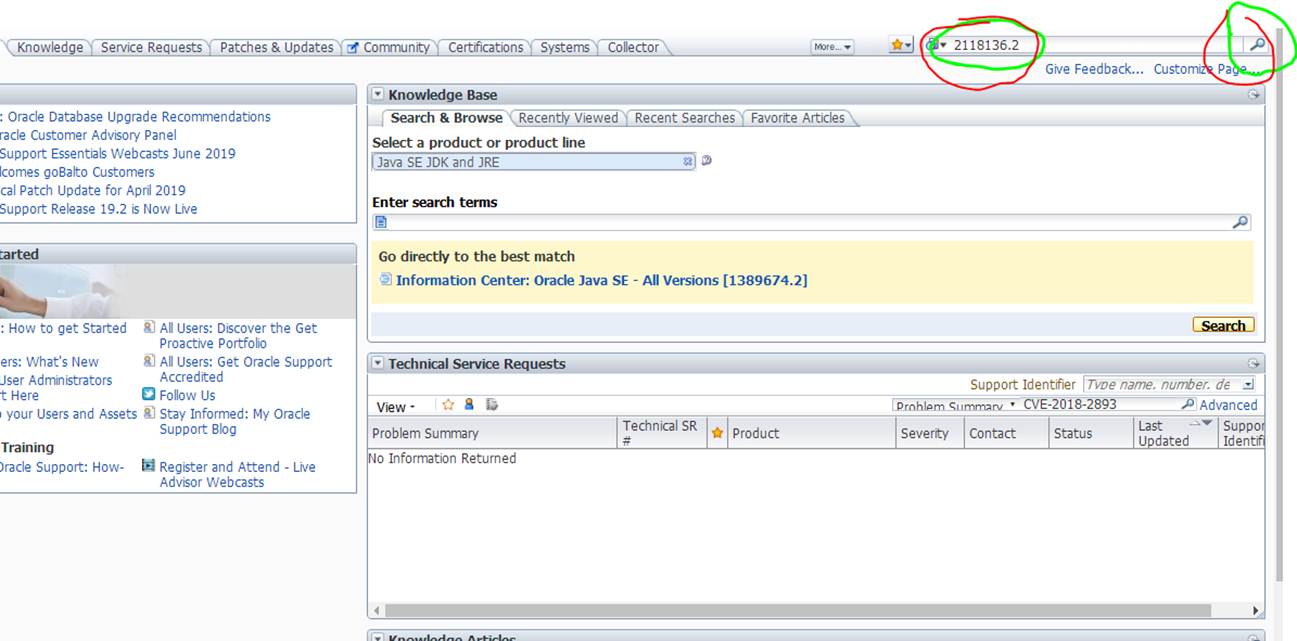Open the View menu in Technical Service Requests
This screenshot has height=641, width=1297.
coord(394,407)
